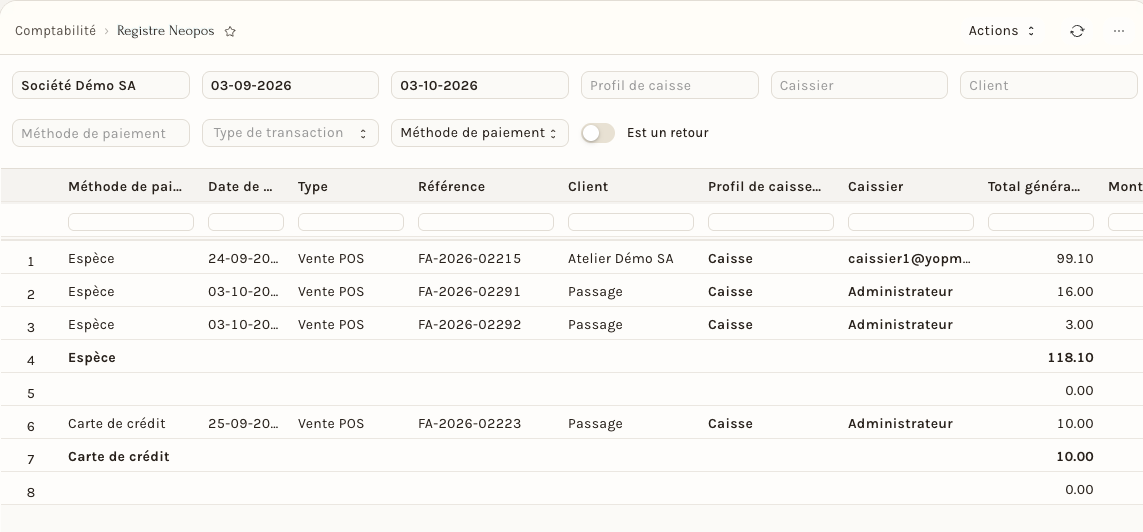
Task: Click the 25-09-20… date cell
Action: click(x=243, y=423)
